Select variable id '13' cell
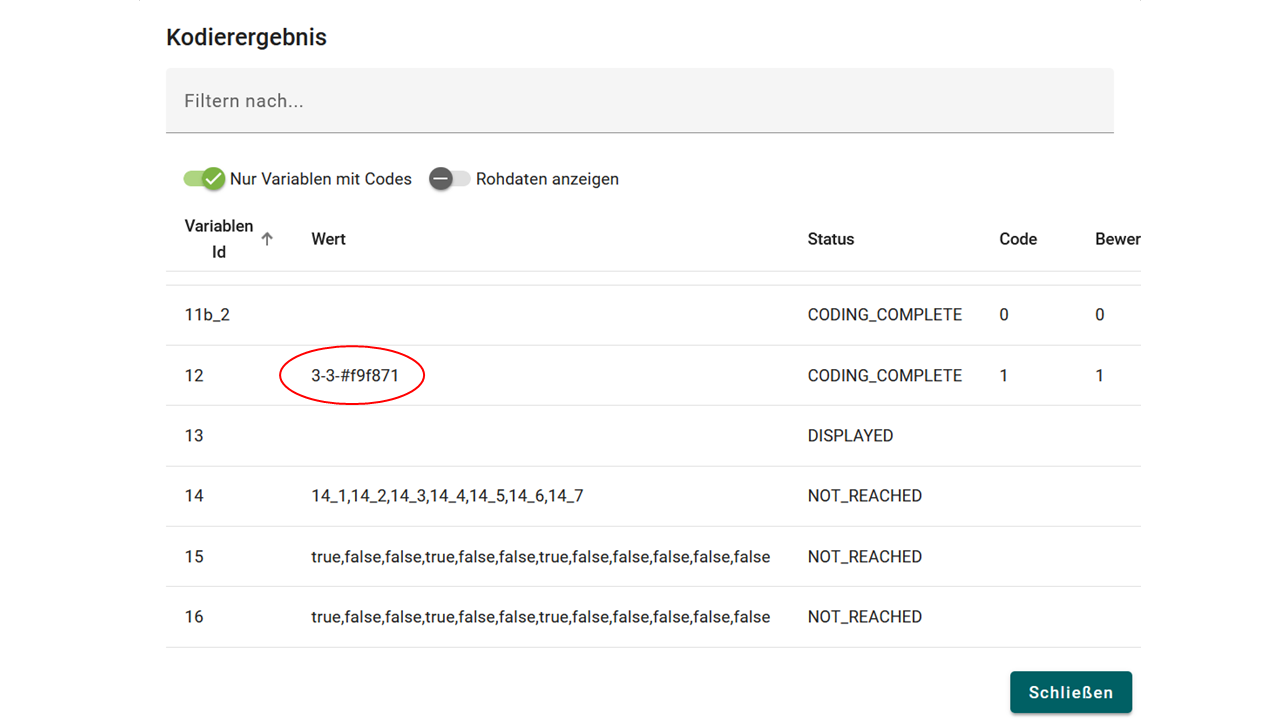The width and height of the screenshot is (1280, 720). coord(194,436)
